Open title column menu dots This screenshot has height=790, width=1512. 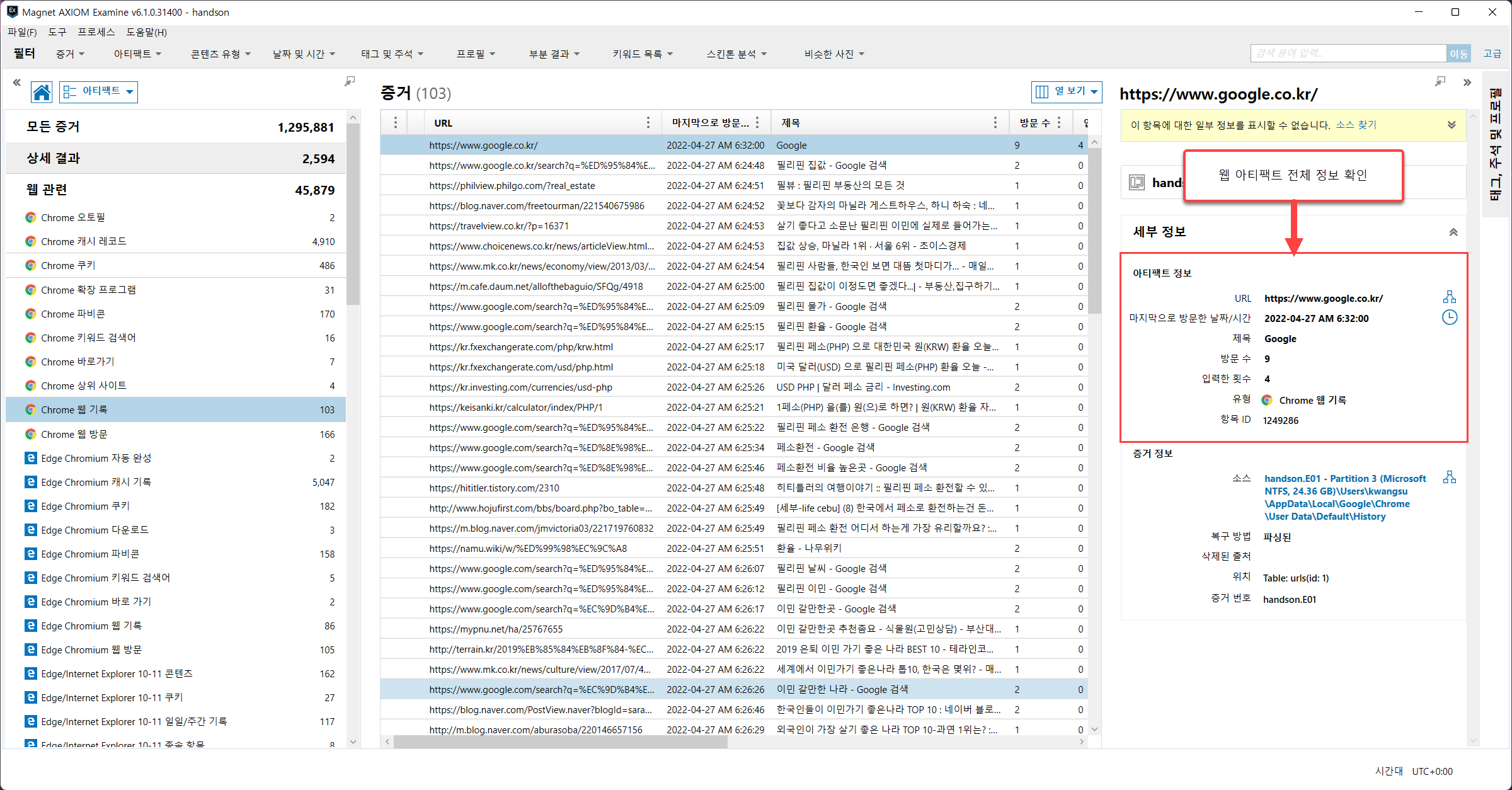coord(995,123)
